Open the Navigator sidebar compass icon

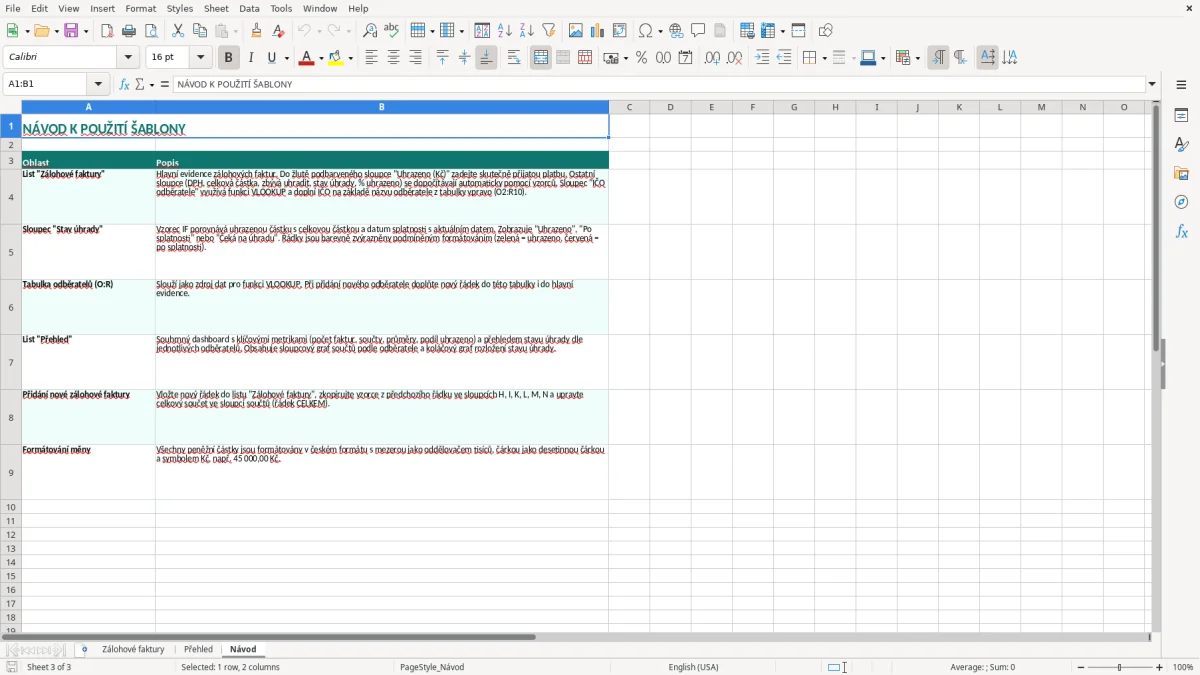coord(1181,202)
